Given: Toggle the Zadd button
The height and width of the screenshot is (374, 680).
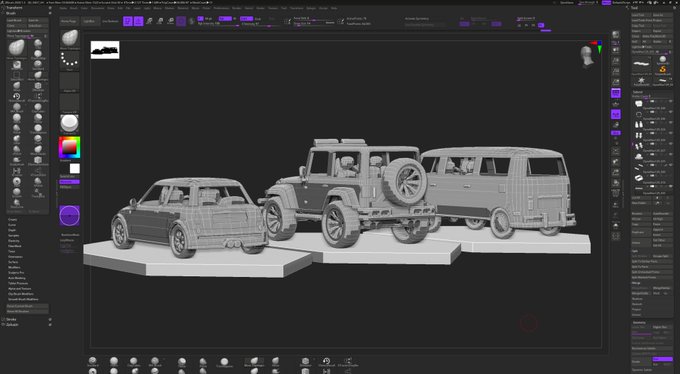Looking at the screenshot, I should coord(246,19).
